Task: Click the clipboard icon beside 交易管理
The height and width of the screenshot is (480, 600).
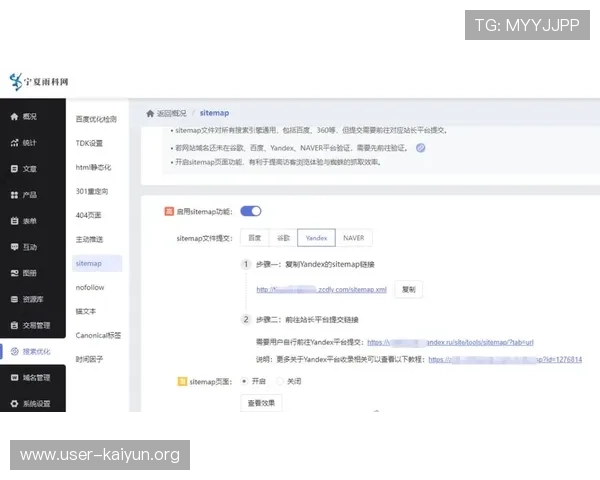Action: tap(14, 325)
